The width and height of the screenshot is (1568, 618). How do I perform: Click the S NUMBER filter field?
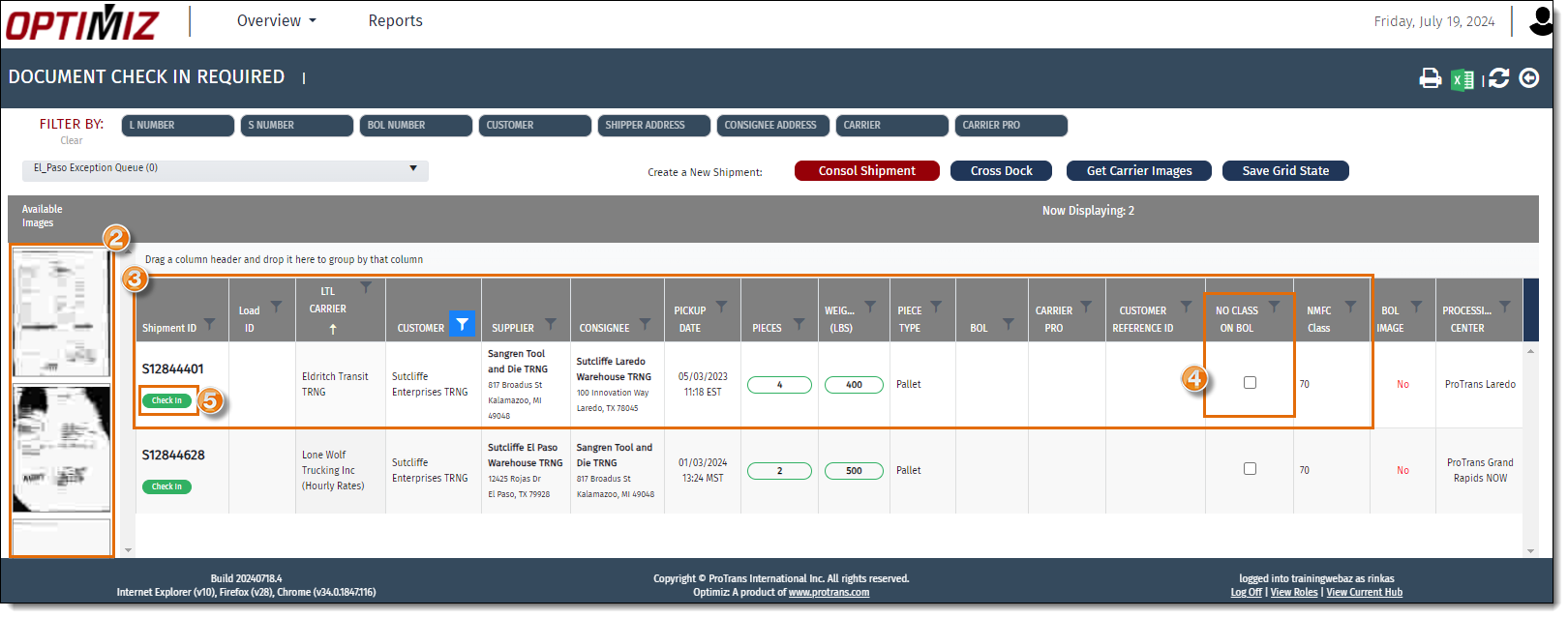tap(297, 126)
